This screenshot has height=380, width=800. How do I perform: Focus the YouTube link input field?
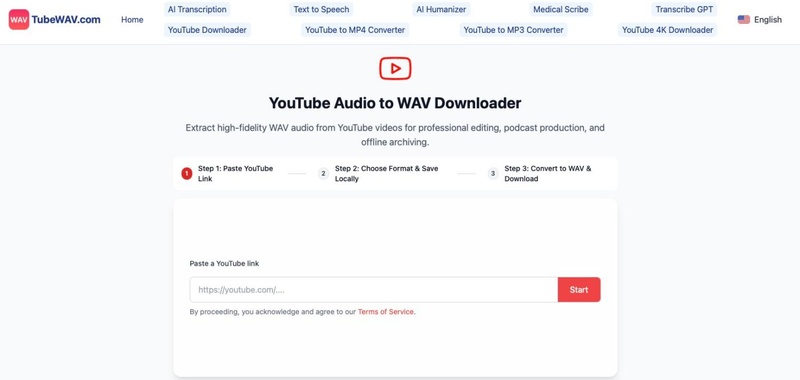pyautogui.click(x=373, y=290)
